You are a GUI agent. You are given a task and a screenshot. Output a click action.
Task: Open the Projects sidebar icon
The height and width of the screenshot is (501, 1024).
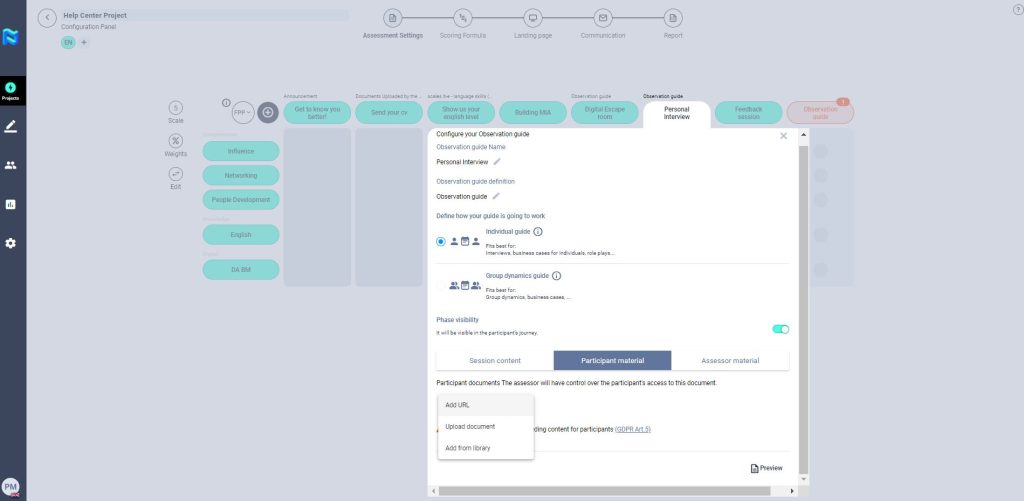pos(11,90)
